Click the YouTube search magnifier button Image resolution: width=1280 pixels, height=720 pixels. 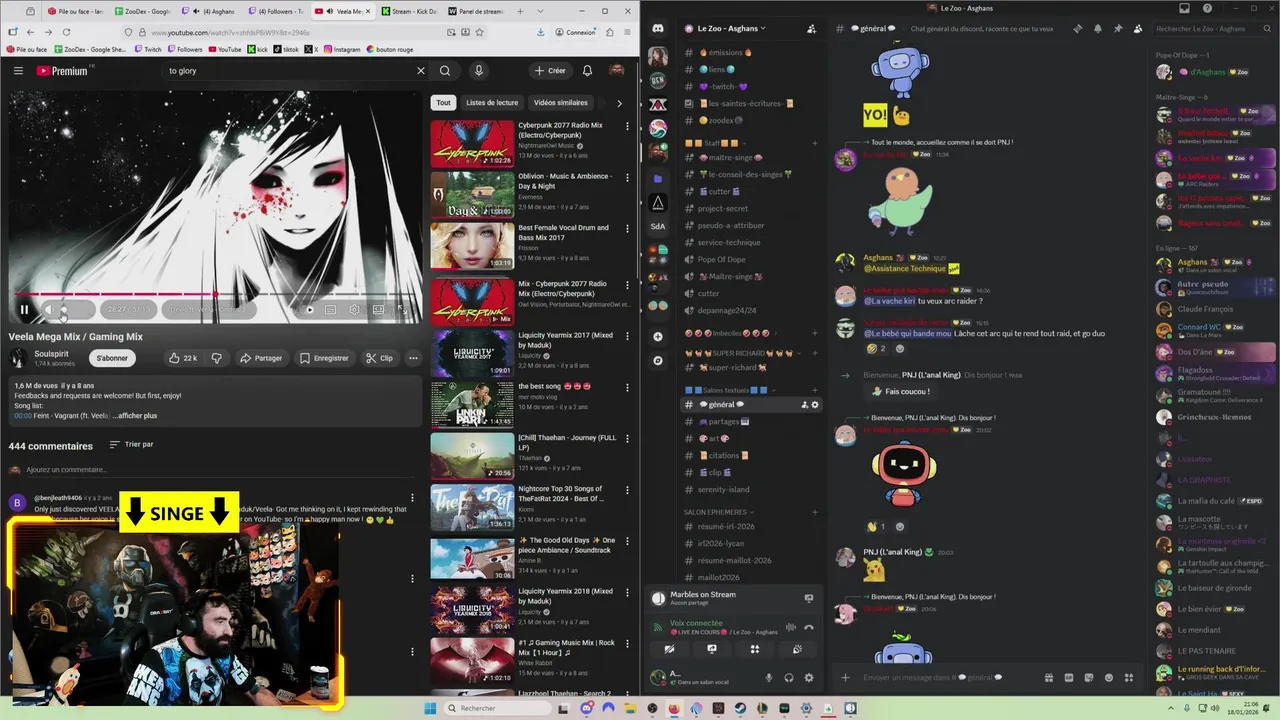point(445,71)
